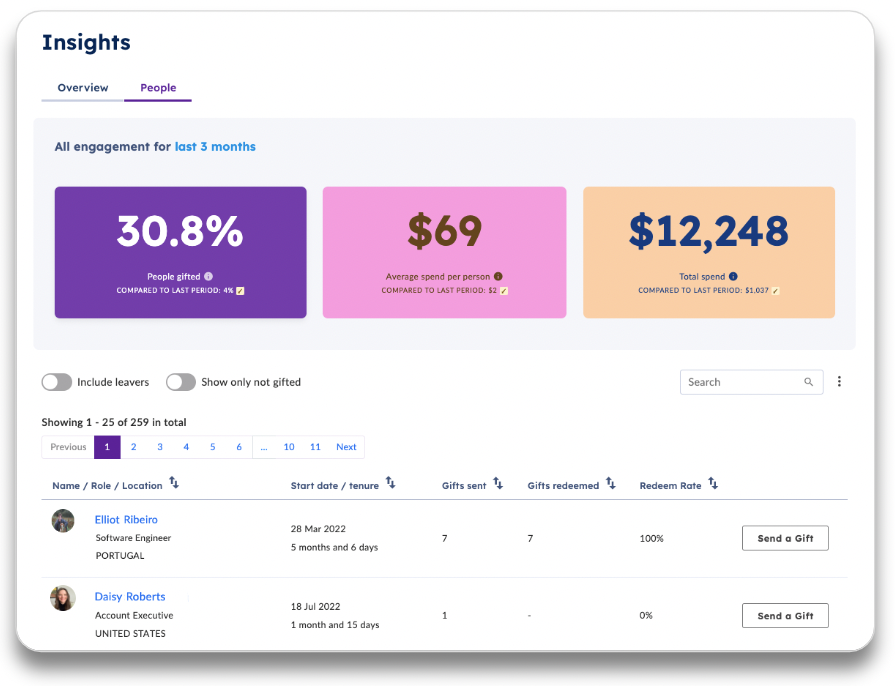Click the $69 Average spend card
Screen dimensions: 895x686
coord(445,252)
